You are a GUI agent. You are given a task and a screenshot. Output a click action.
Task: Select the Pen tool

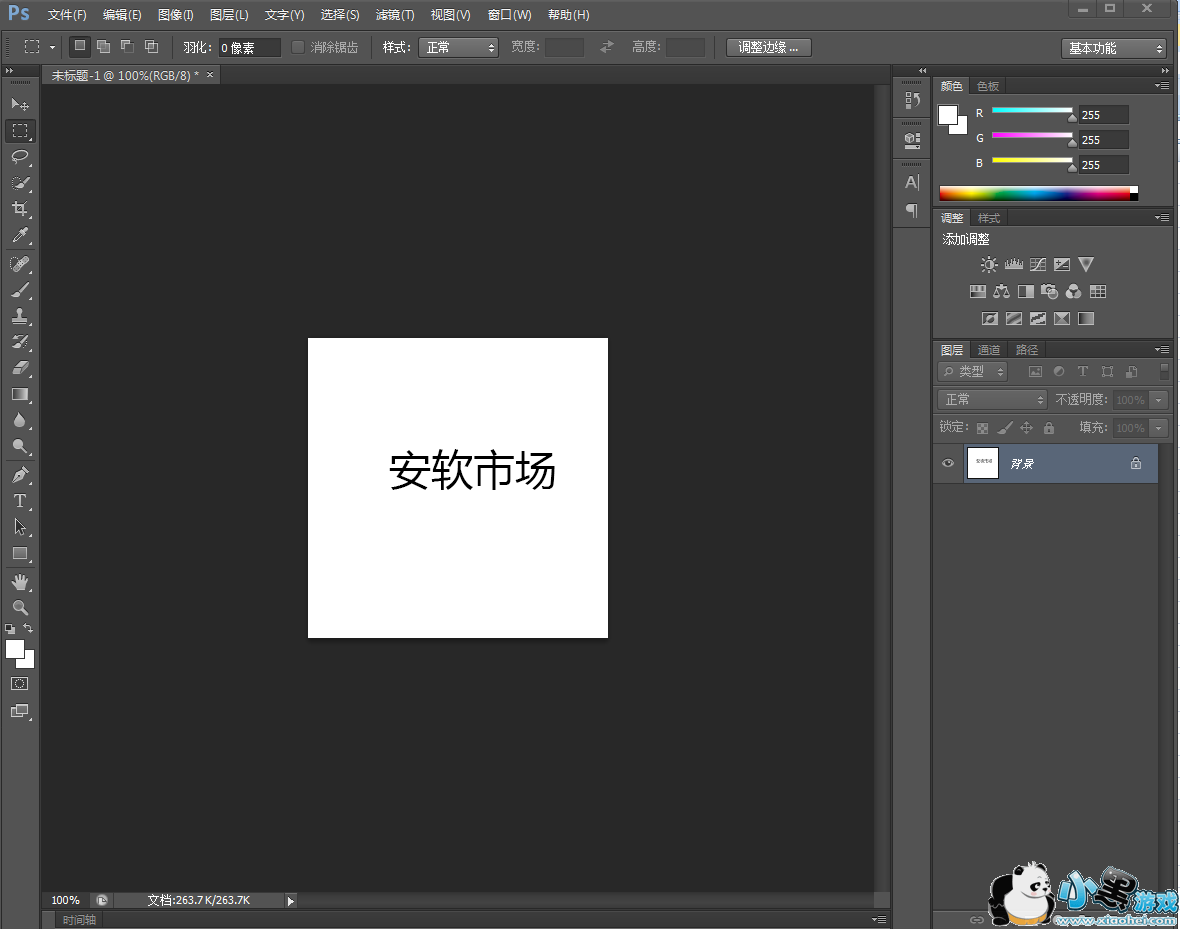[20, 474]
